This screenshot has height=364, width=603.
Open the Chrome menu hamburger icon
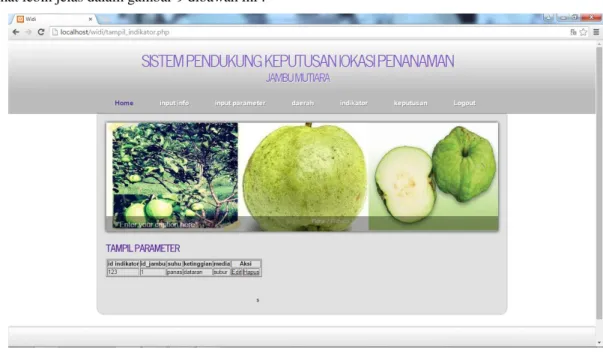click(596, 32)
